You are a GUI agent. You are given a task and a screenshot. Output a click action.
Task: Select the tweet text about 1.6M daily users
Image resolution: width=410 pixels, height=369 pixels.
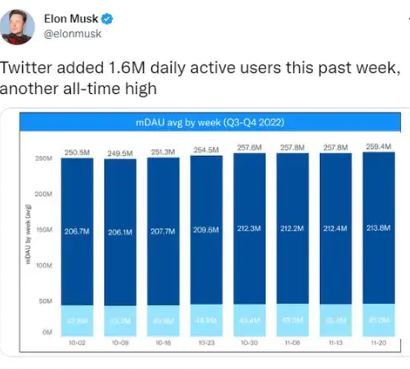tap(200, 78)
